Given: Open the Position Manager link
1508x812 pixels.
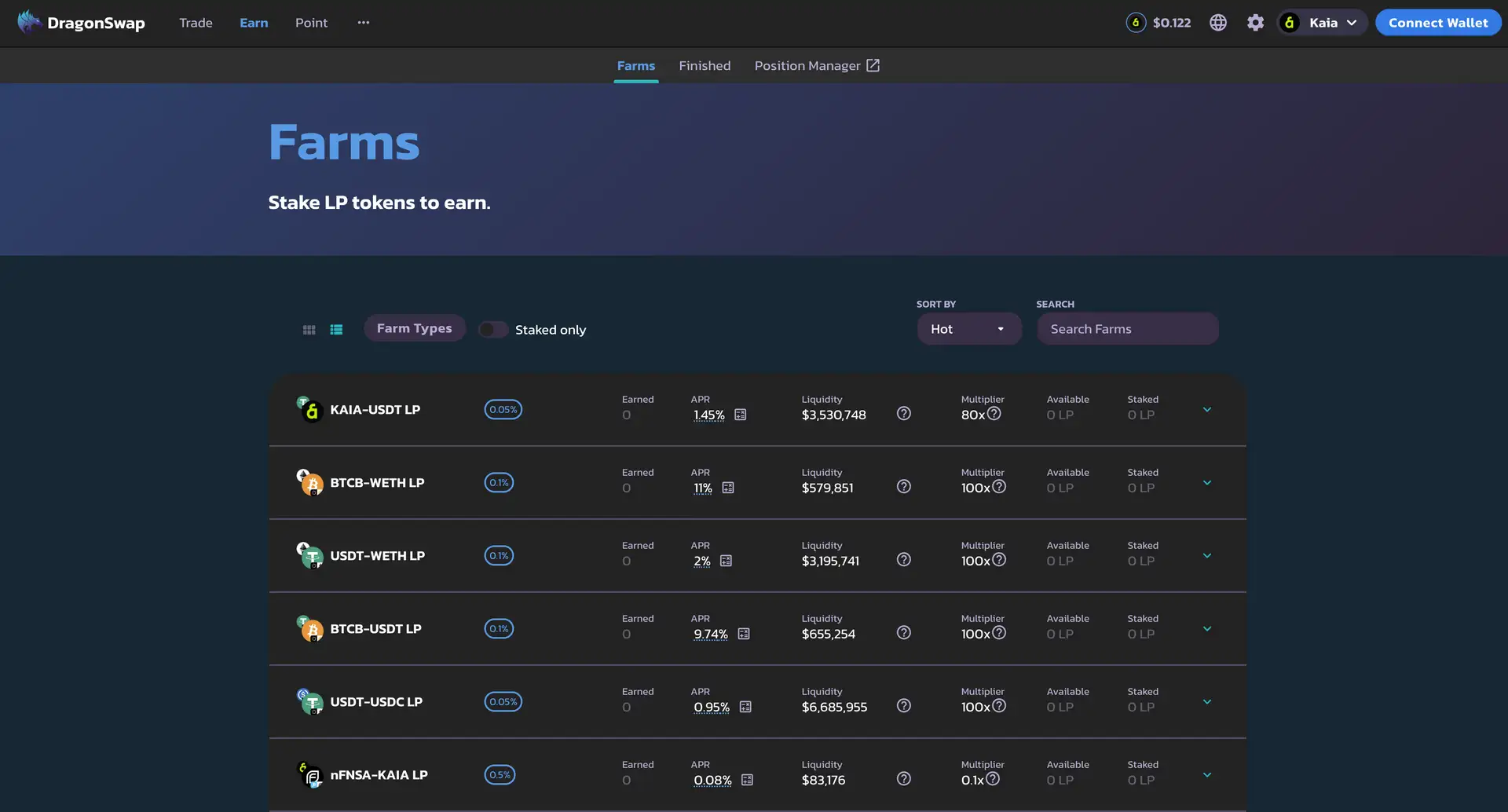Looking at the screenshot, I should coord(816,66).
